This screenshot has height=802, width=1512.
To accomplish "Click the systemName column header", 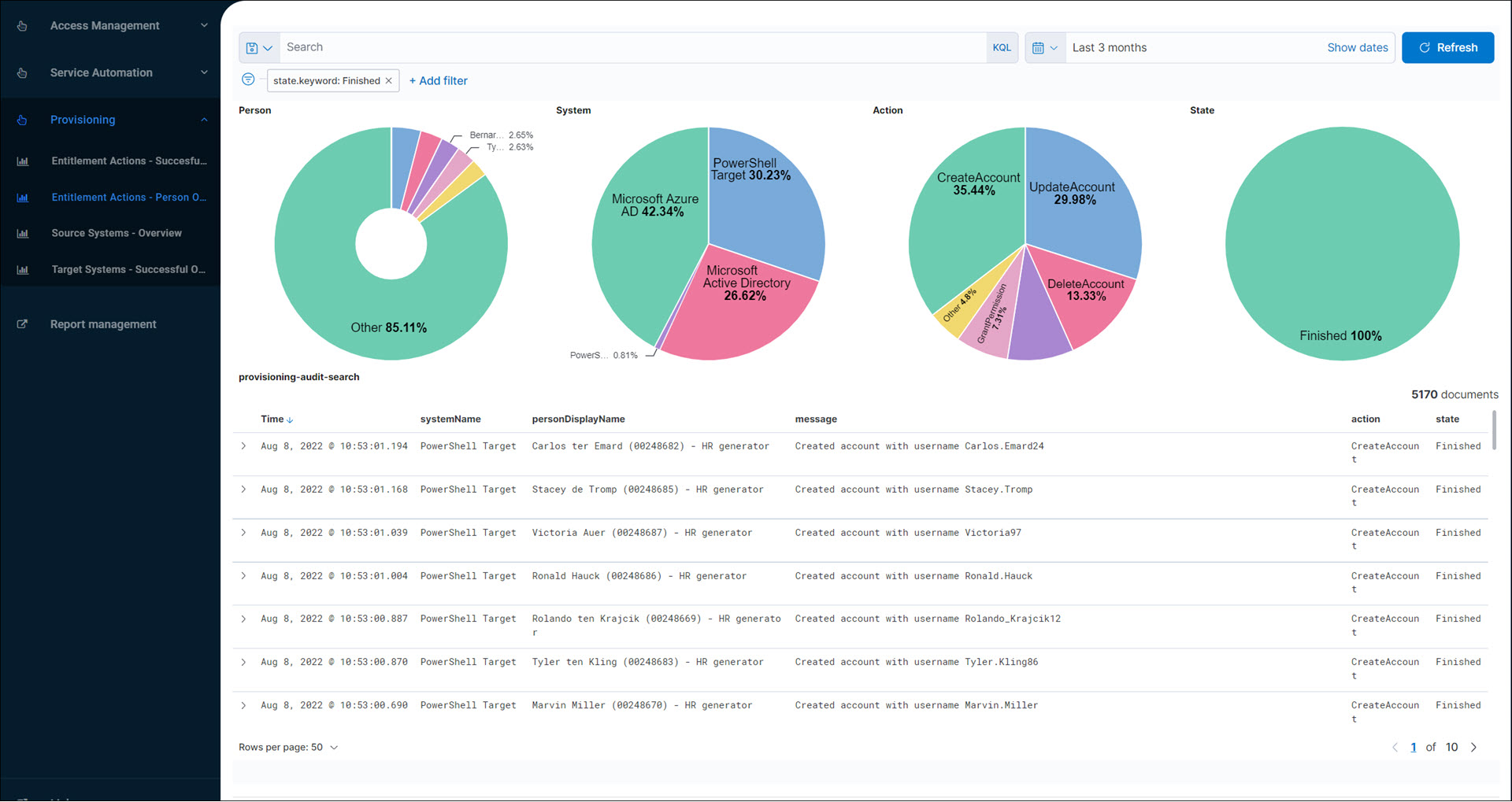I will pos(450,419).
